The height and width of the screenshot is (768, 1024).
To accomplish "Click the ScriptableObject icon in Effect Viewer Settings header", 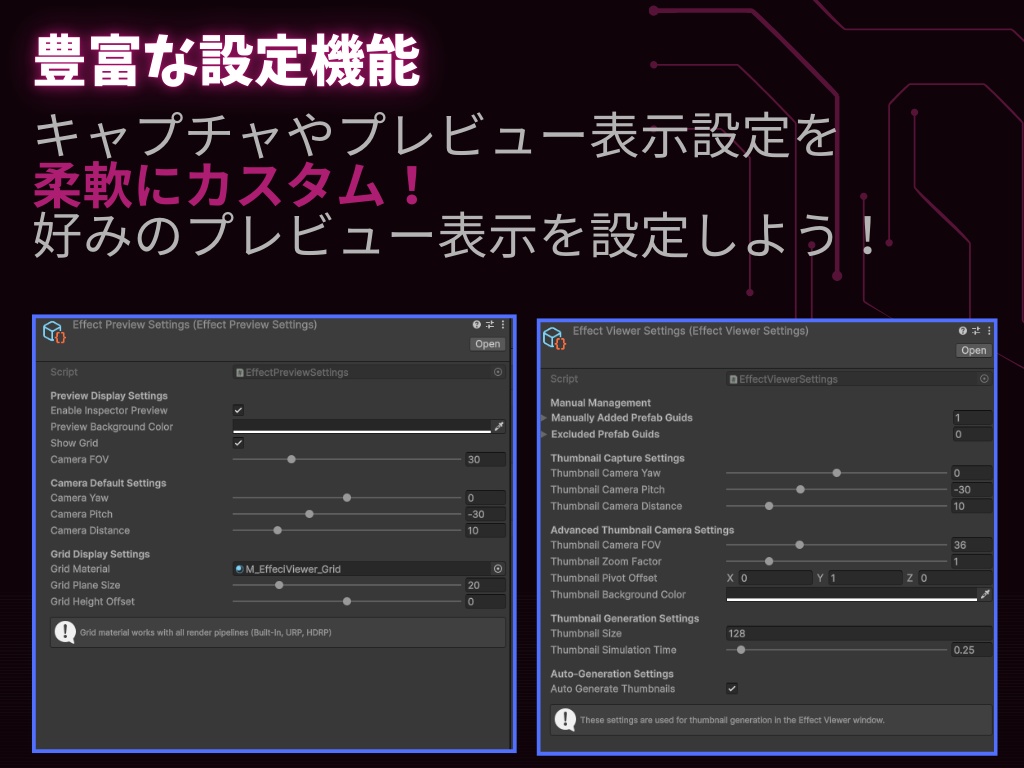I will tap(556, 338).
